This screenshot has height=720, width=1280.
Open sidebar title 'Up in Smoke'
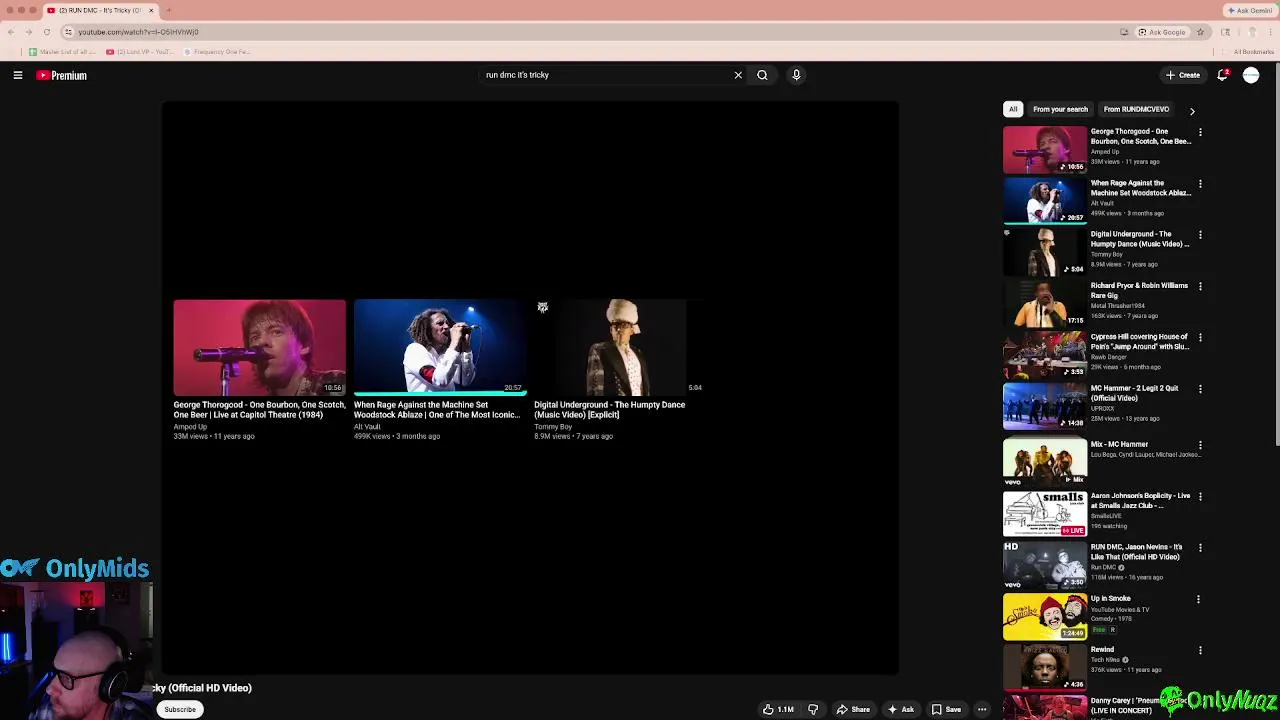tap(1110, 598)
